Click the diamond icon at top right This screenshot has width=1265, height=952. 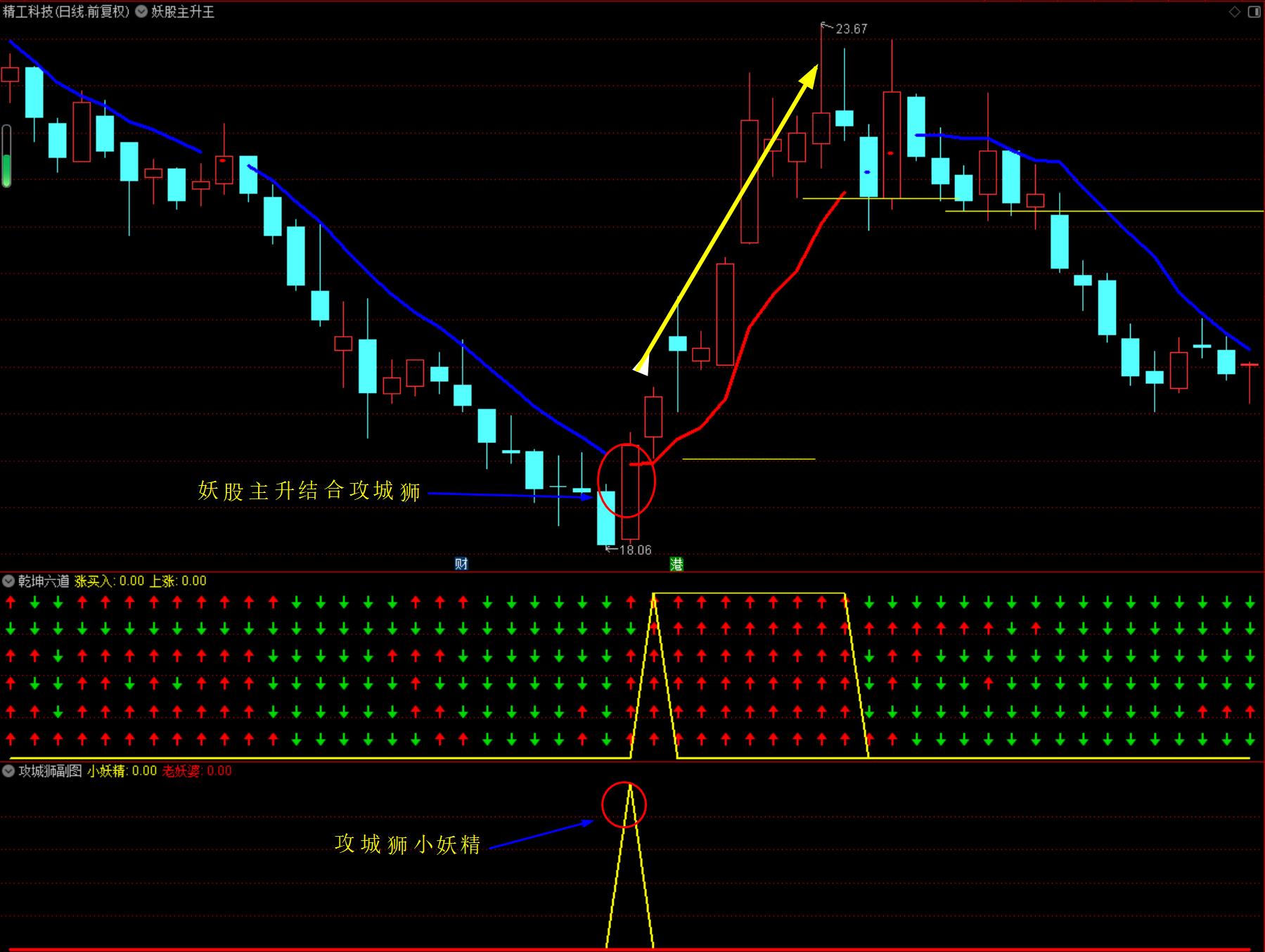tap(1235, 11)
